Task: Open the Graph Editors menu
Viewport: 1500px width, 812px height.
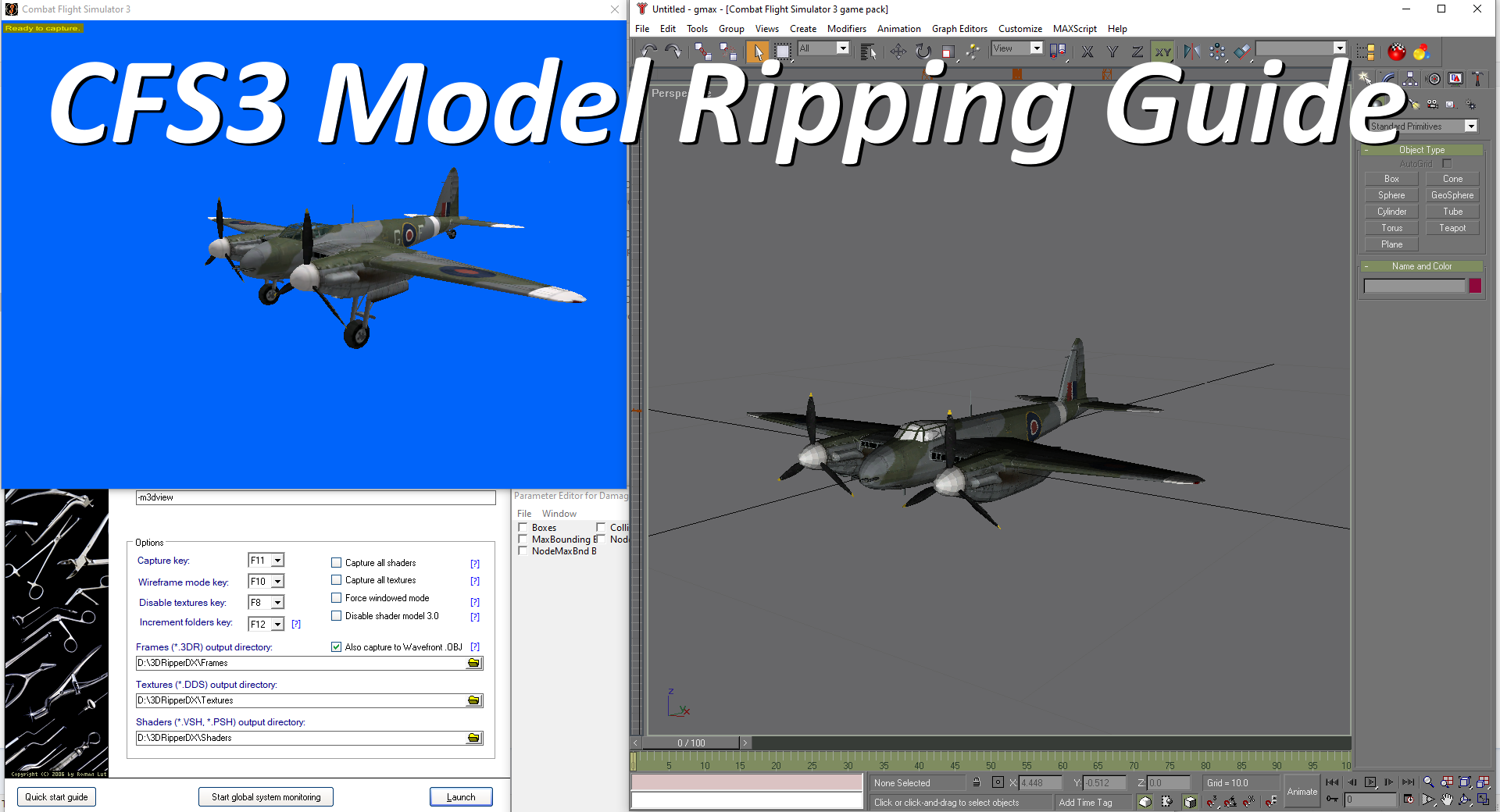Action: tap(959, 29)
